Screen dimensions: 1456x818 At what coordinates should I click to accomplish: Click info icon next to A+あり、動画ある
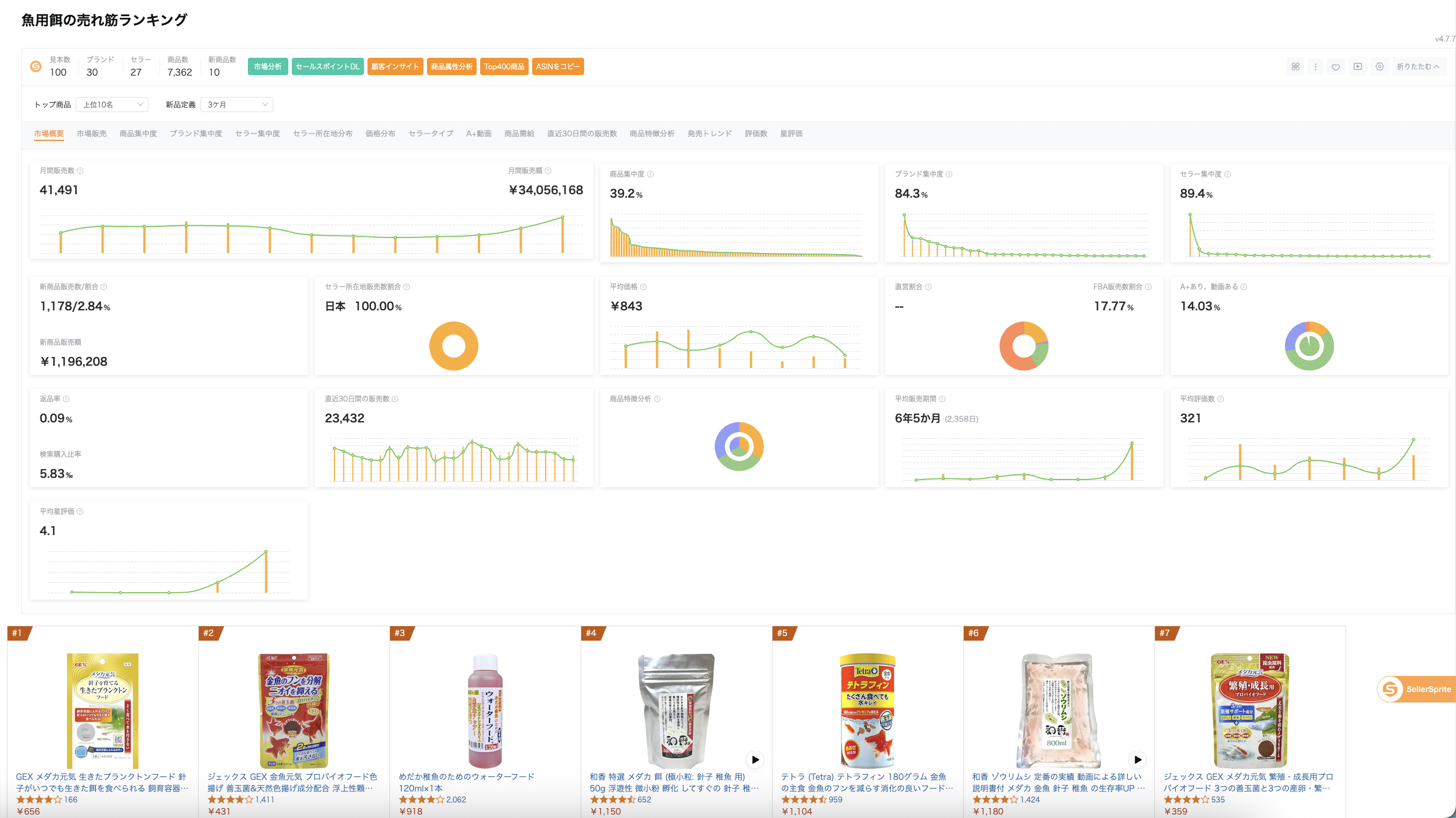tap(1244, 287)
